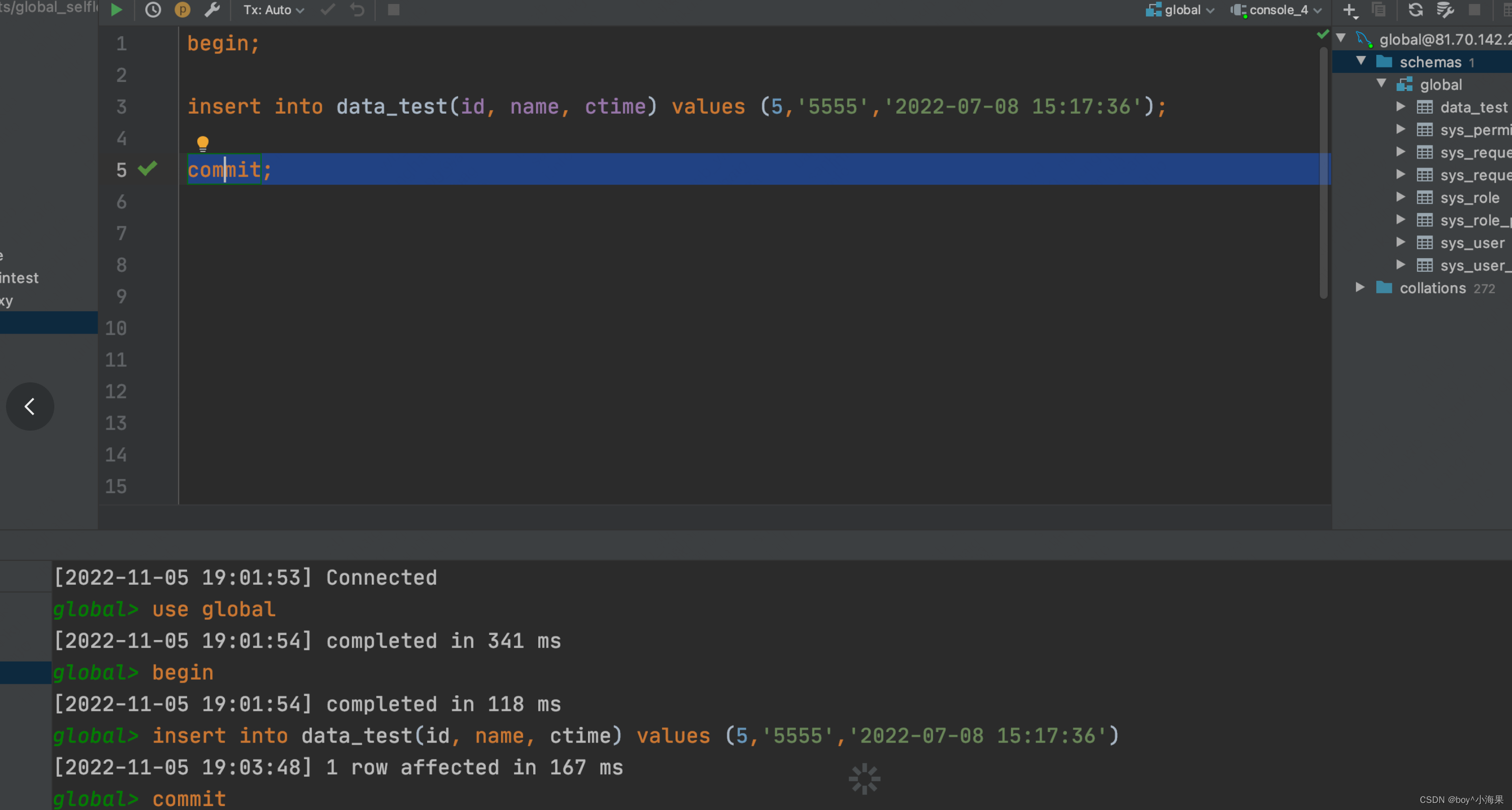
Task: Expand the data_test table node
Action: pos(1400,106)
